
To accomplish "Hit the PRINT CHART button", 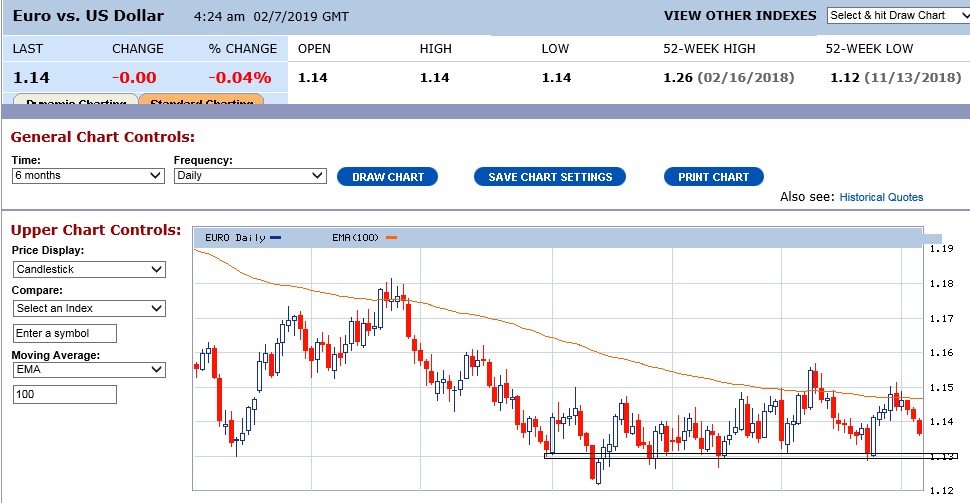I will coord(713,177).
